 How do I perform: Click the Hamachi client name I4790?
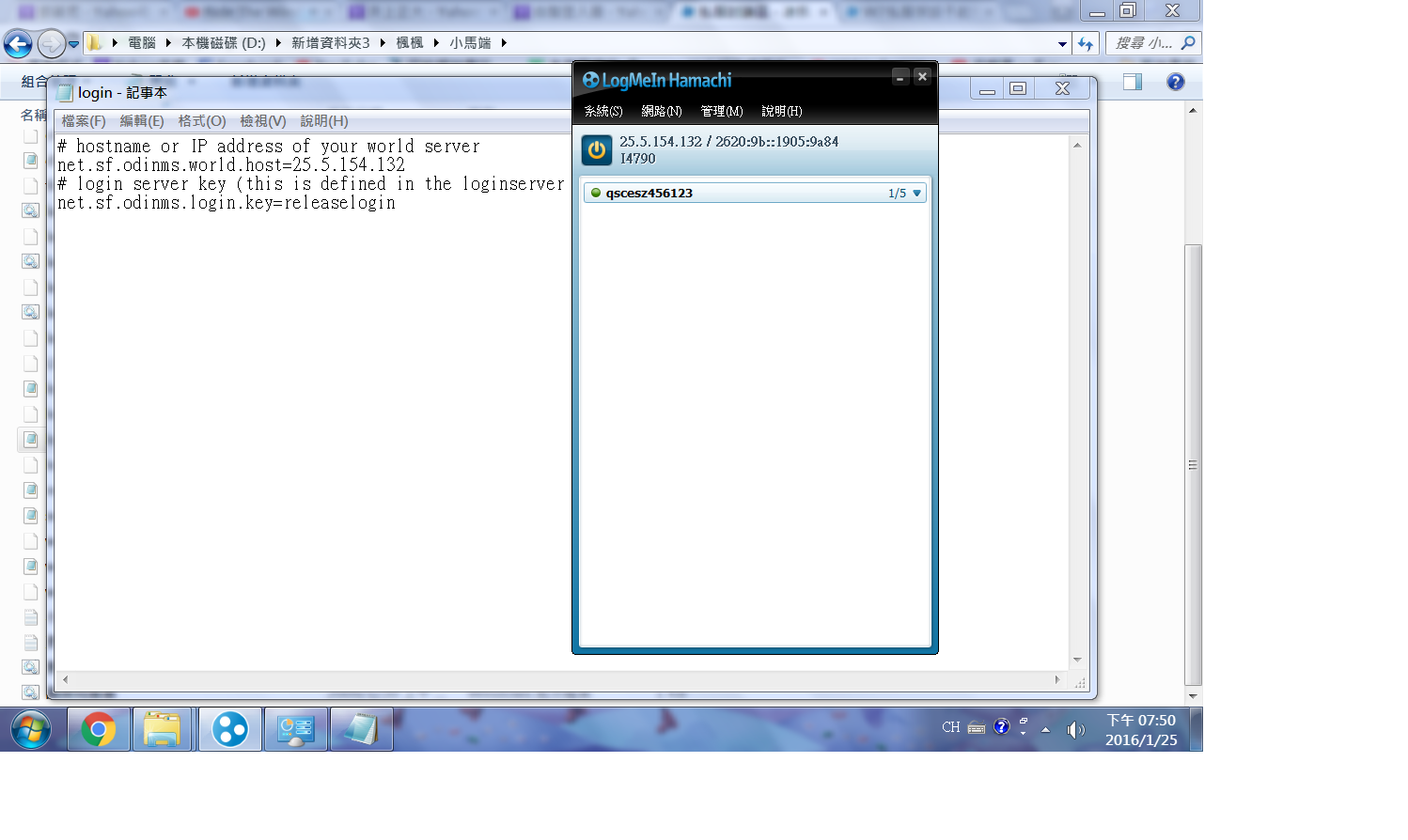[x=638, y=159]
